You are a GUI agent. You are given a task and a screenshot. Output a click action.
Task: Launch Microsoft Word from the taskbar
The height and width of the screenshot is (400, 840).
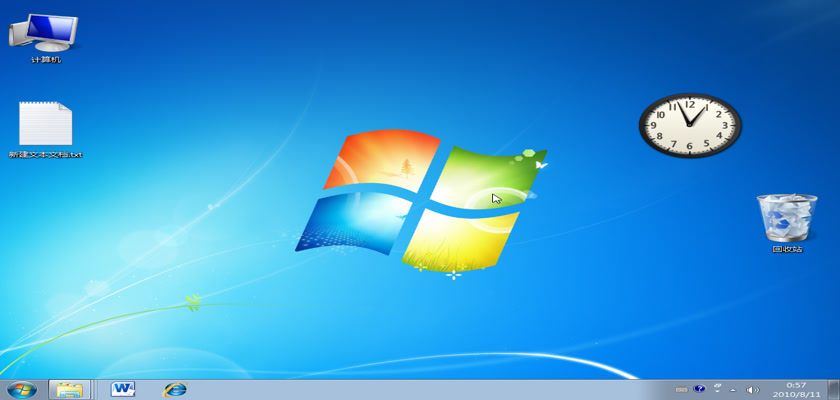point(123,389)
